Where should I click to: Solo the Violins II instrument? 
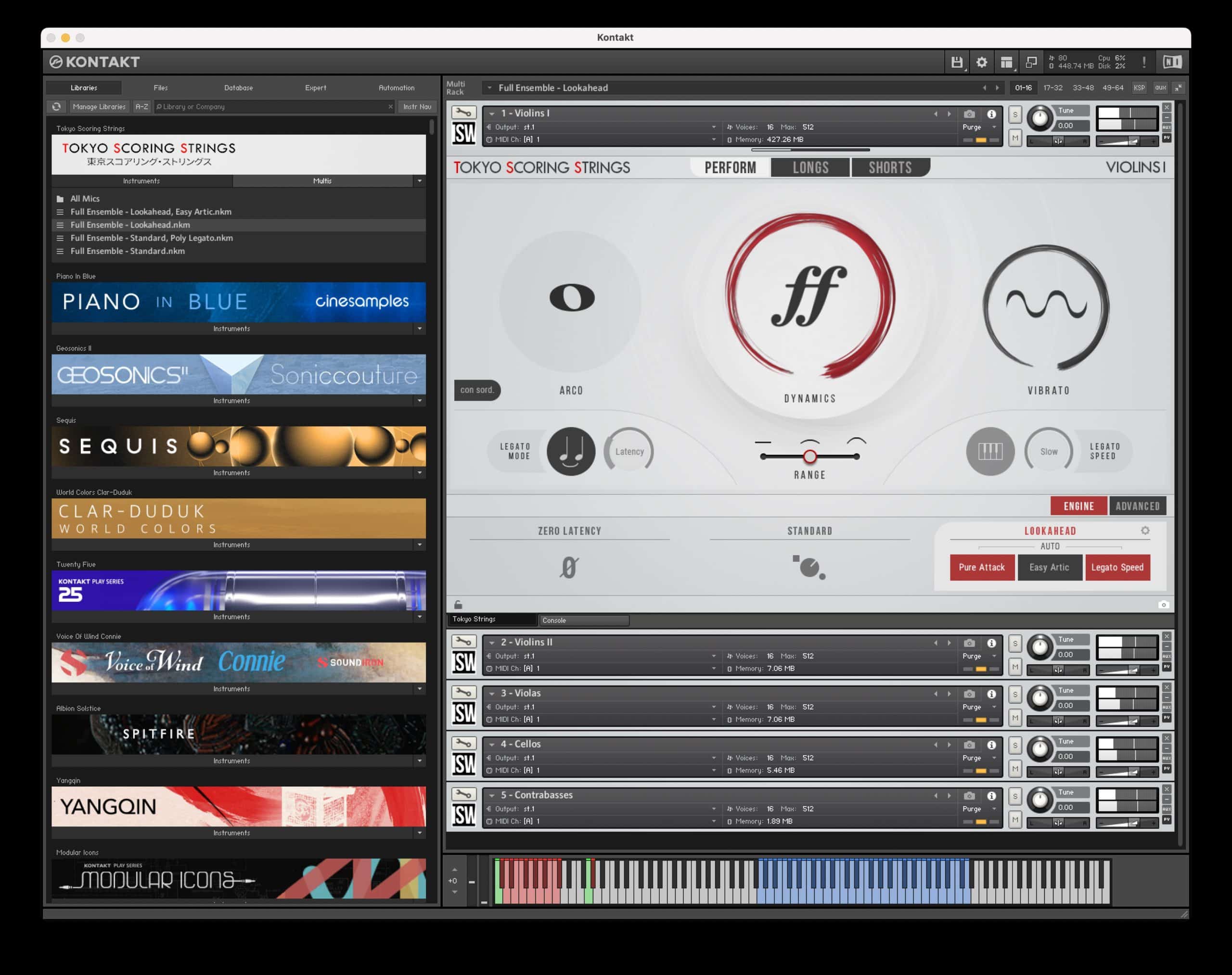point(1015,644)
